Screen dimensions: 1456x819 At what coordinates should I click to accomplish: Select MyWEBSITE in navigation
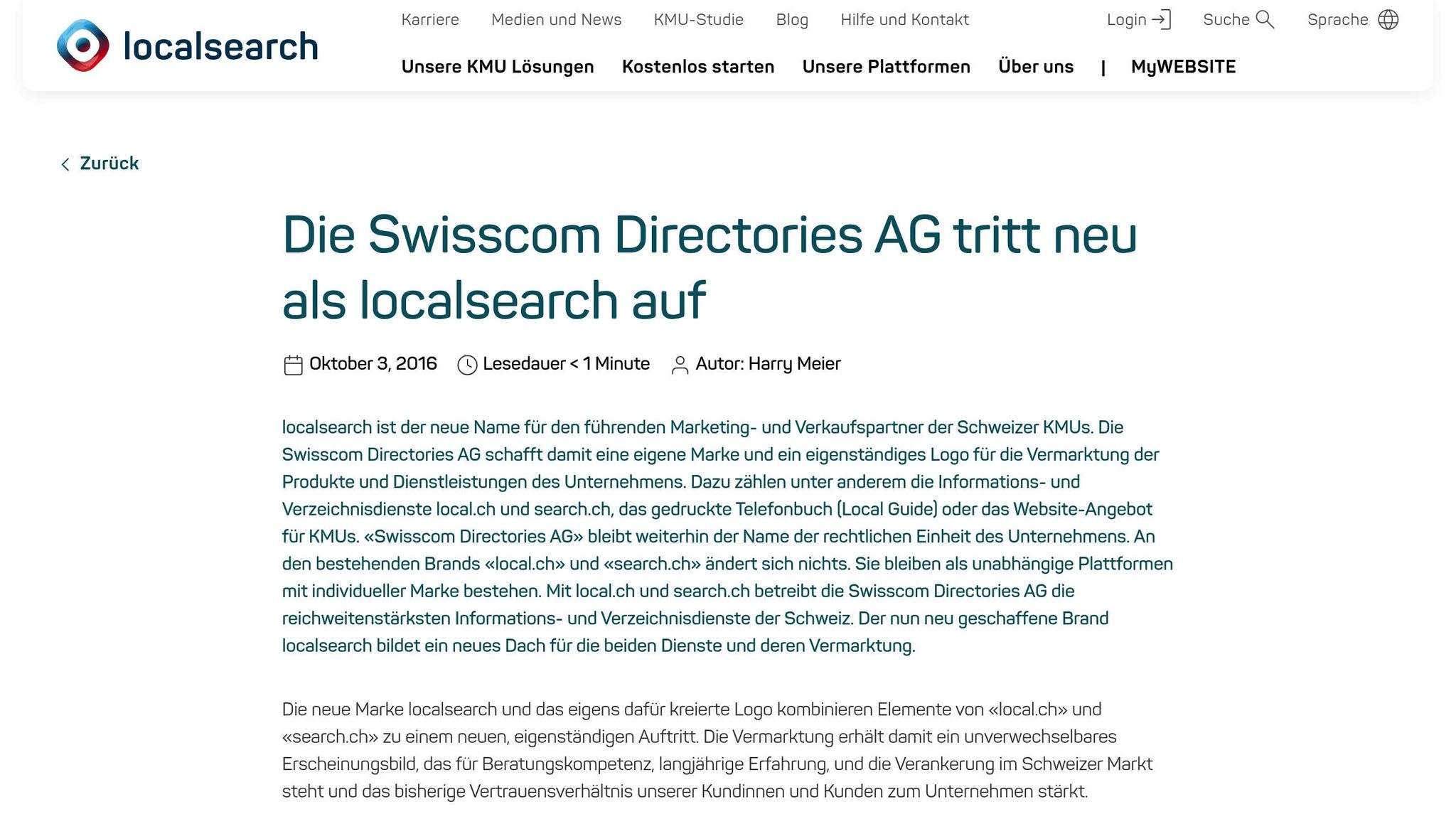pos(1183,66)
